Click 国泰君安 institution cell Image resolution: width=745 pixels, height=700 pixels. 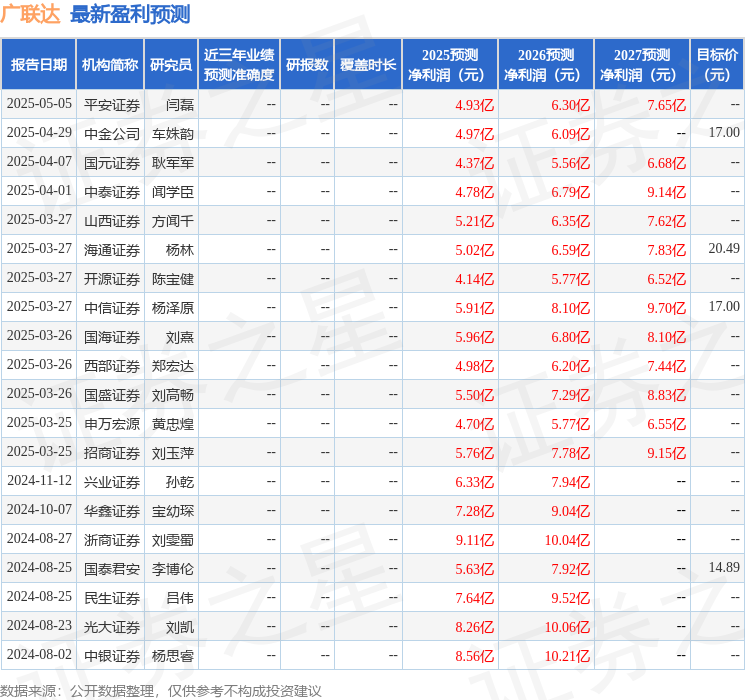point(112,569)
